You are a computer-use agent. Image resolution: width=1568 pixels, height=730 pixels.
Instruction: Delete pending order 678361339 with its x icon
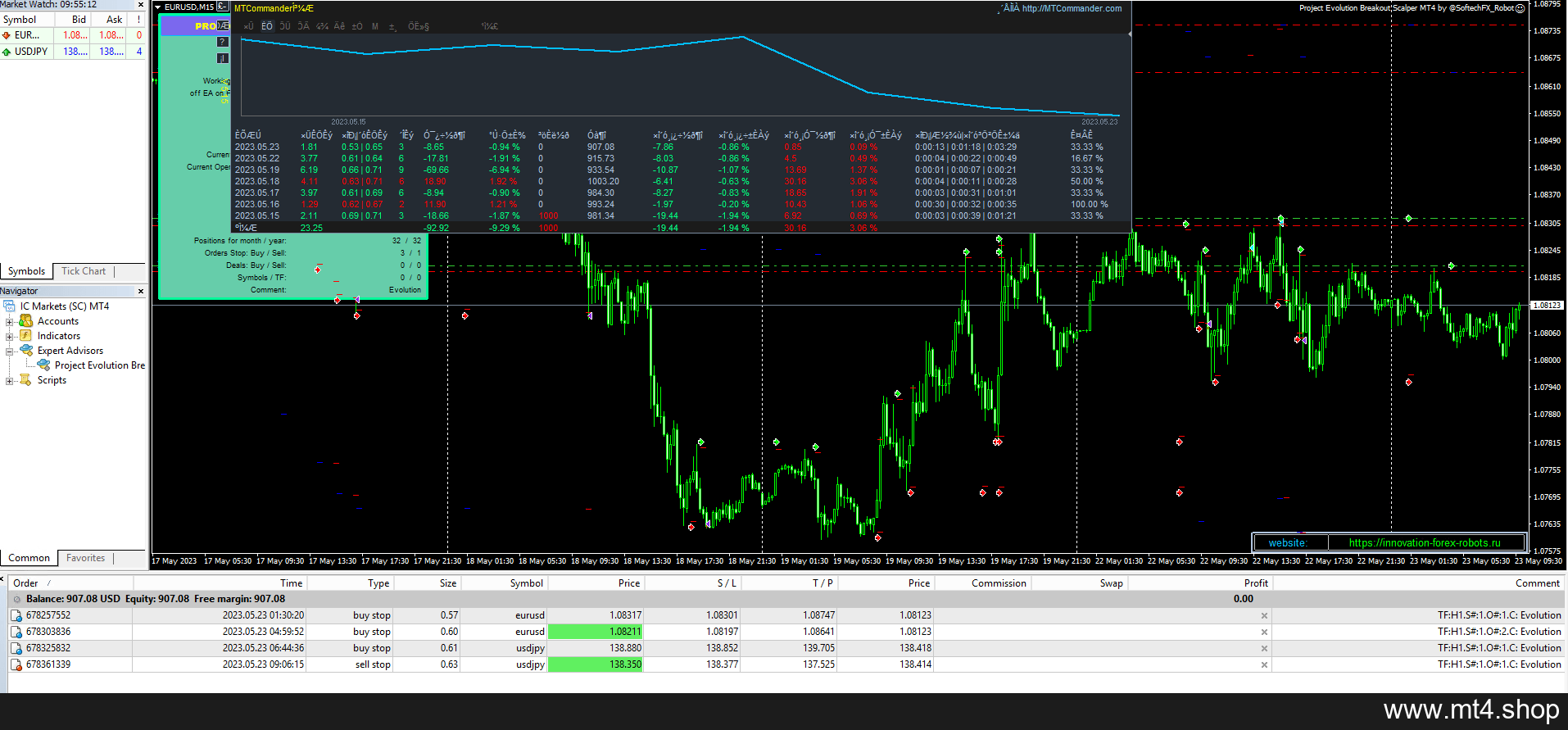pos(1264,664)
